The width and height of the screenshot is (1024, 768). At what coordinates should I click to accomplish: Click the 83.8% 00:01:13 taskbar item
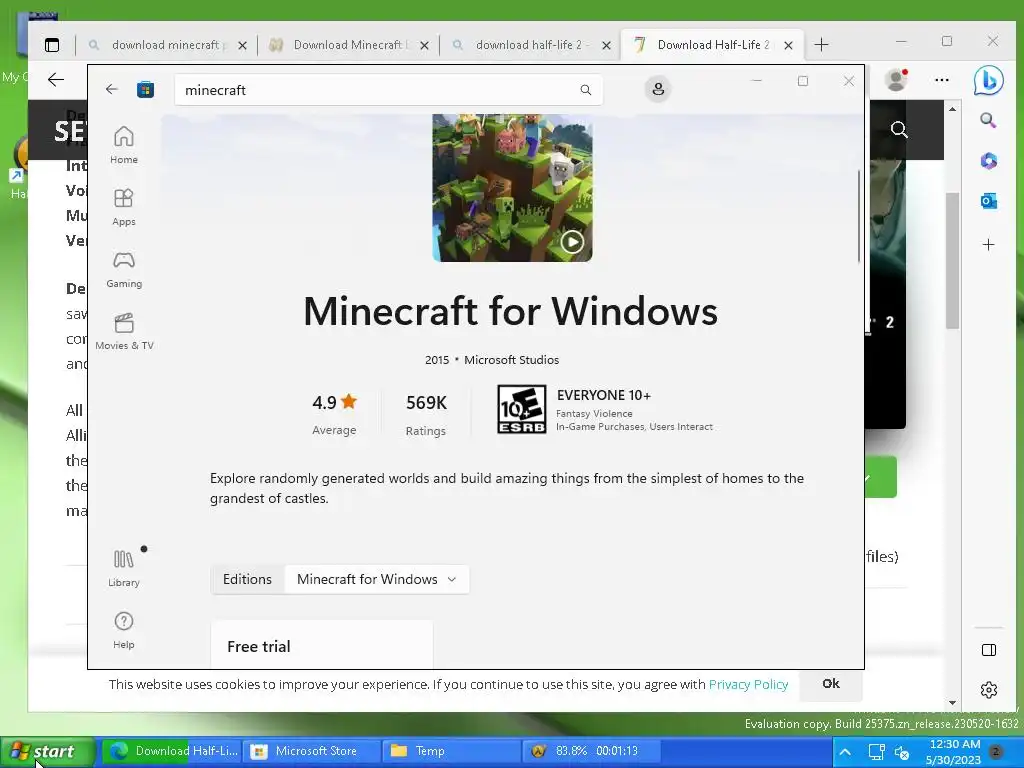(591, 751)
